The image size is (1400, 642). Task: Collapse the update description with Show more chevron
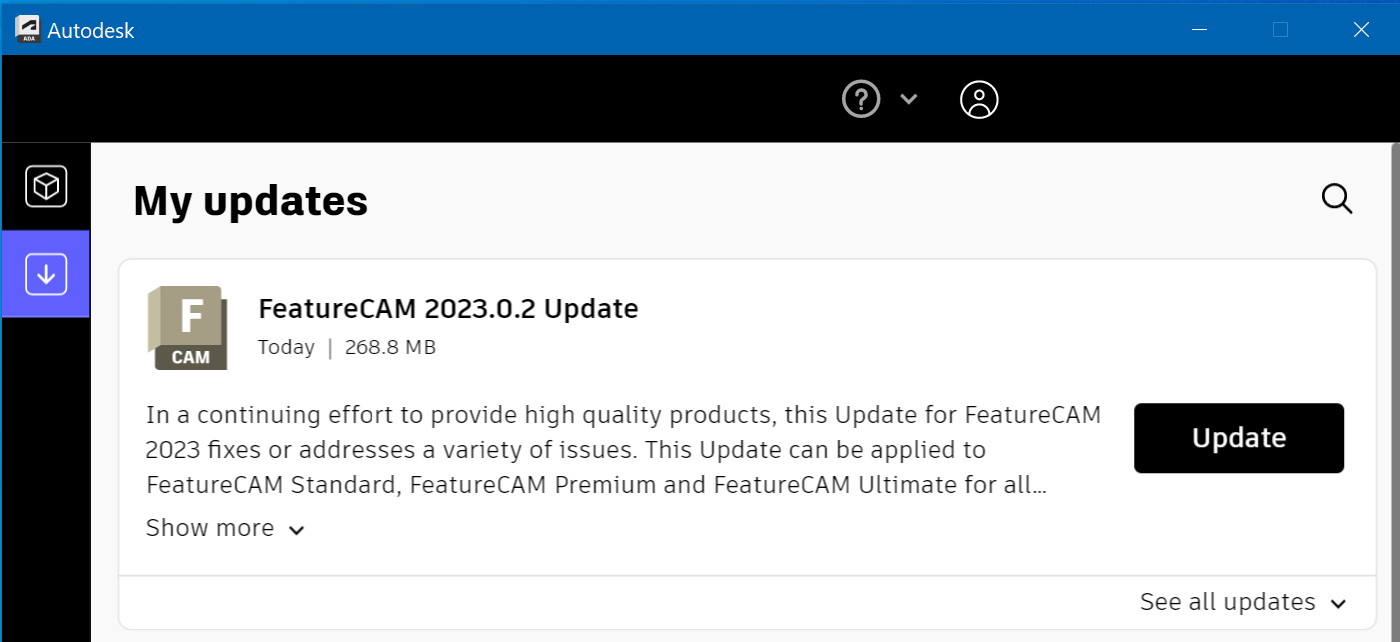coord(296,529)
